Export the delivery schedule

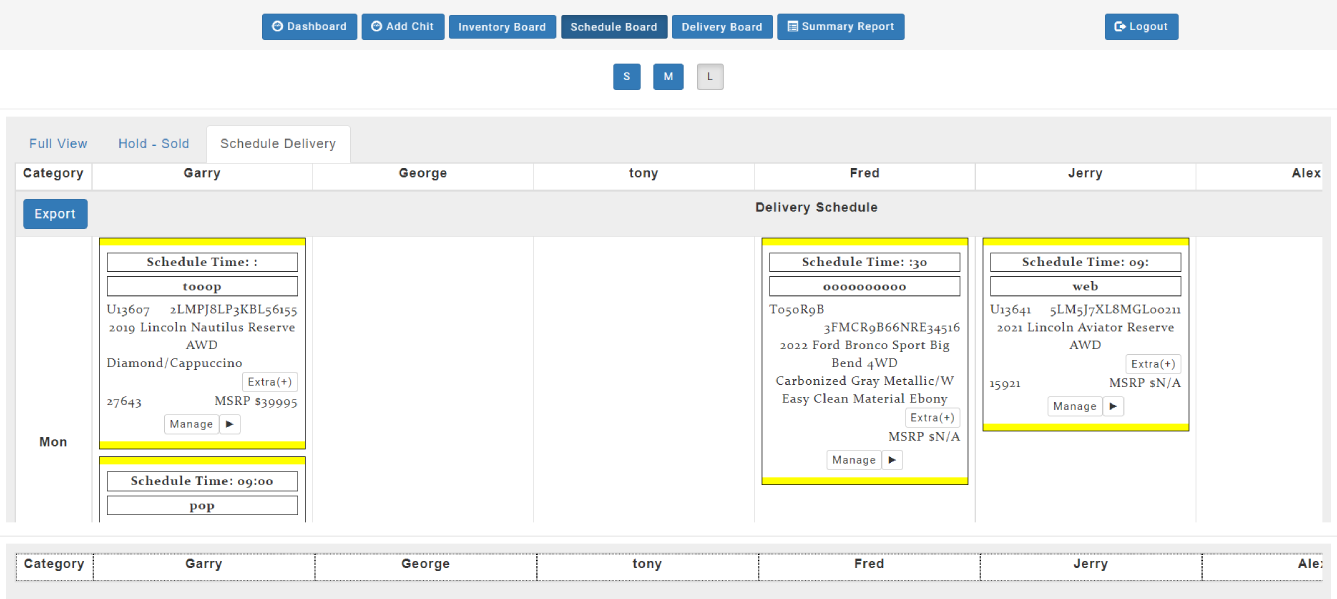(55, 214)
